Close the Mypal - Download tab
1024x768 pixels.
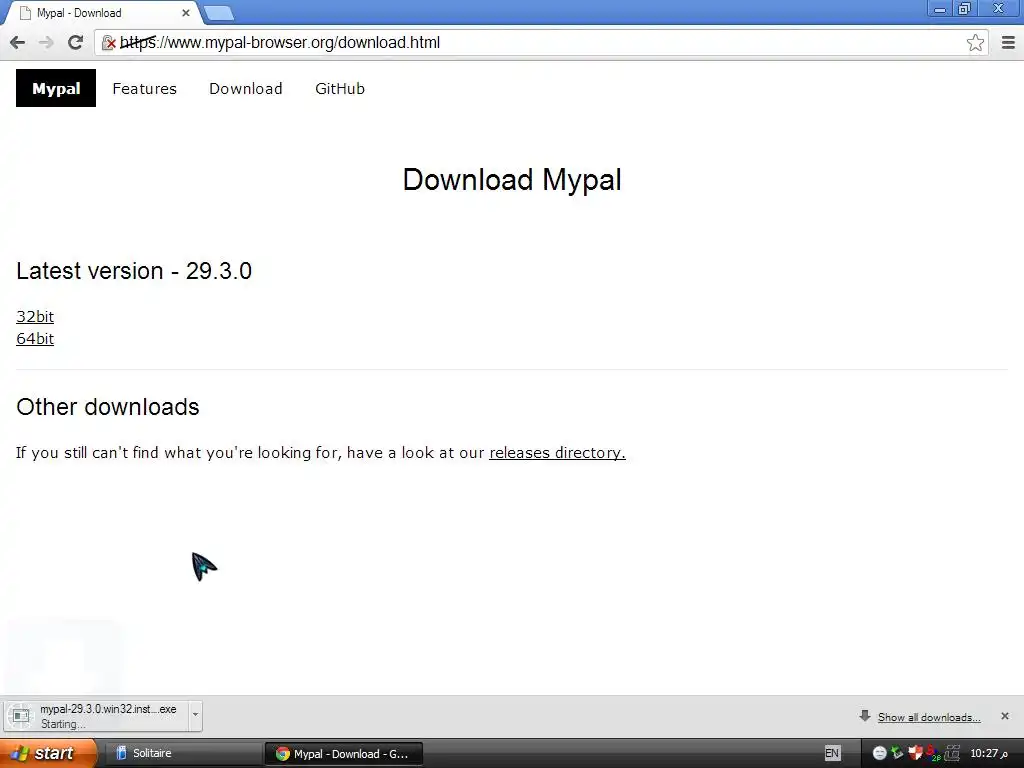185,12
